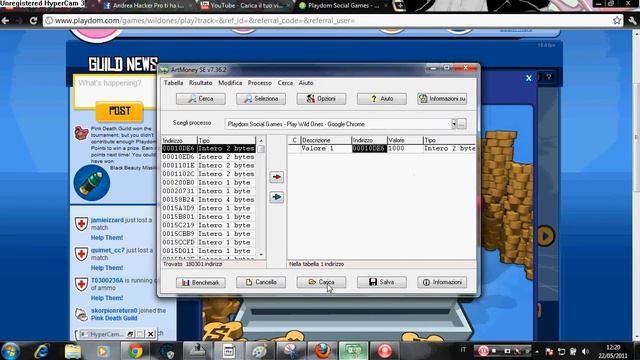640x360 pixels.
Task: Click the Chrome wrench menu icon
Action: click(633, 20)
